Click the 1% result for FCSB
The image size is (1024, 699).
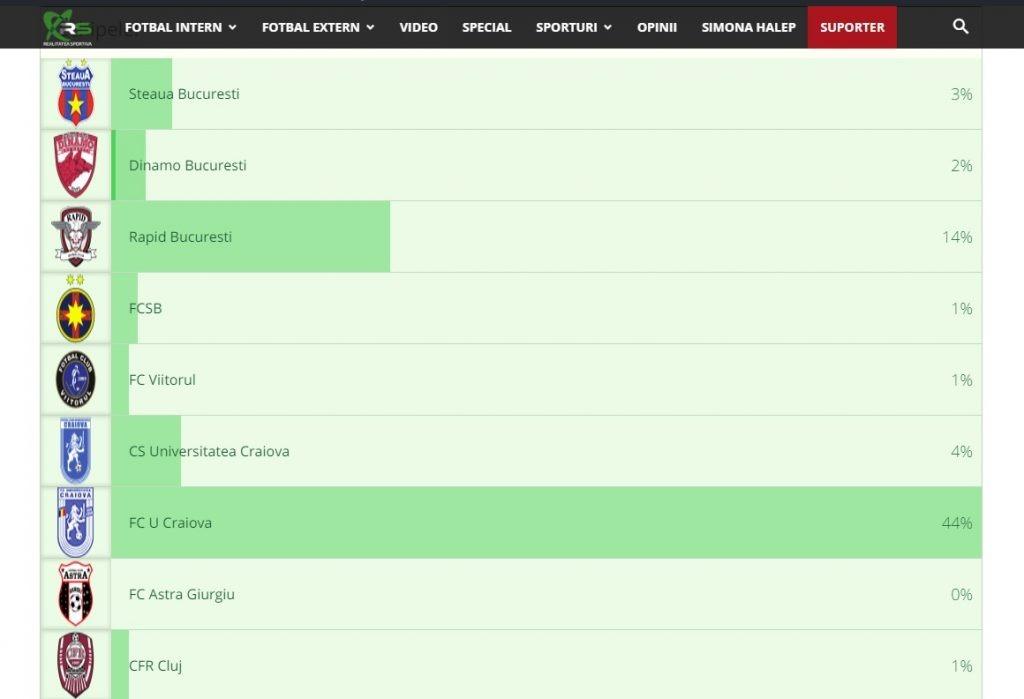click(x=961, y=308)
